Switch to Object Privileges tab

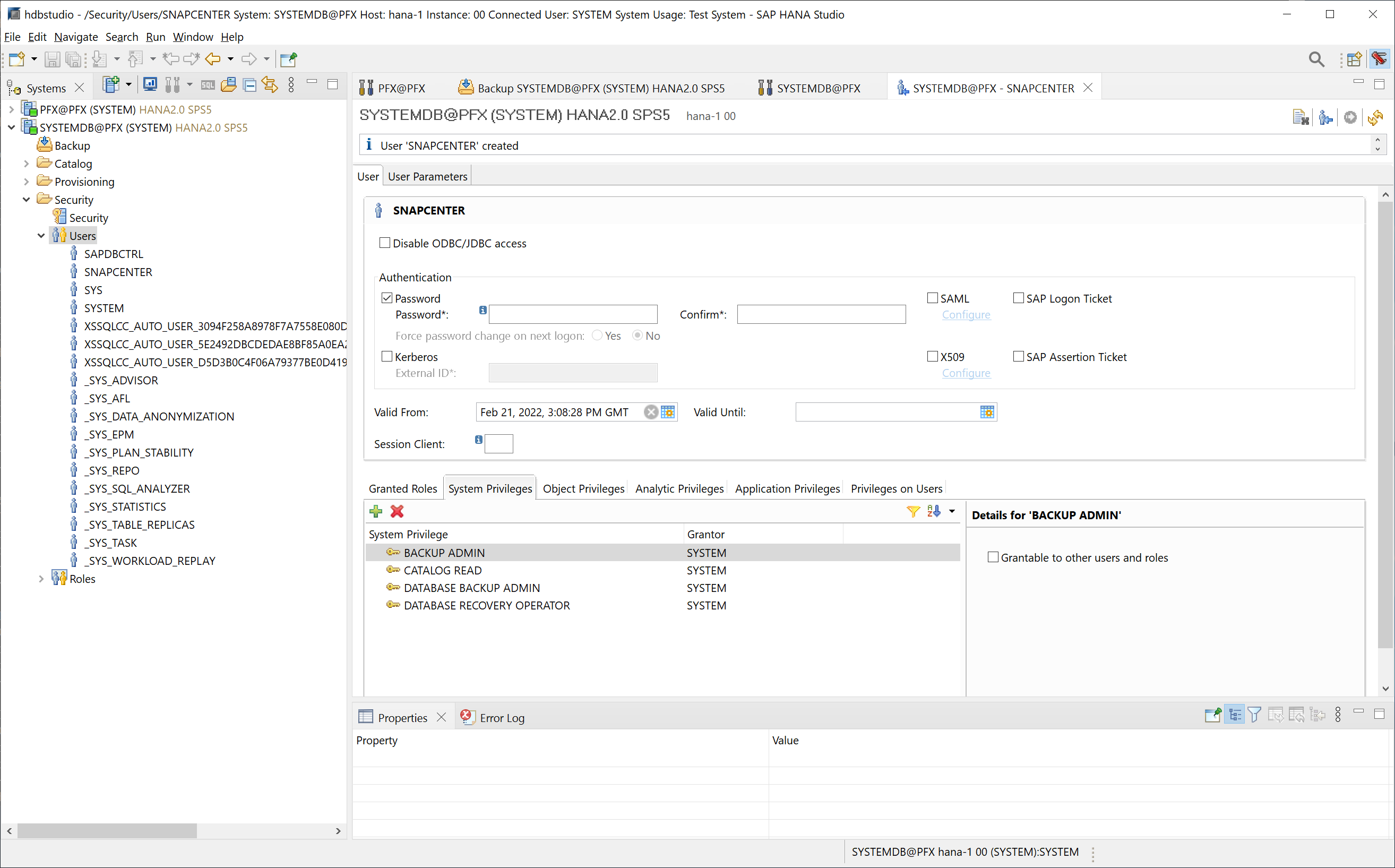583,488
